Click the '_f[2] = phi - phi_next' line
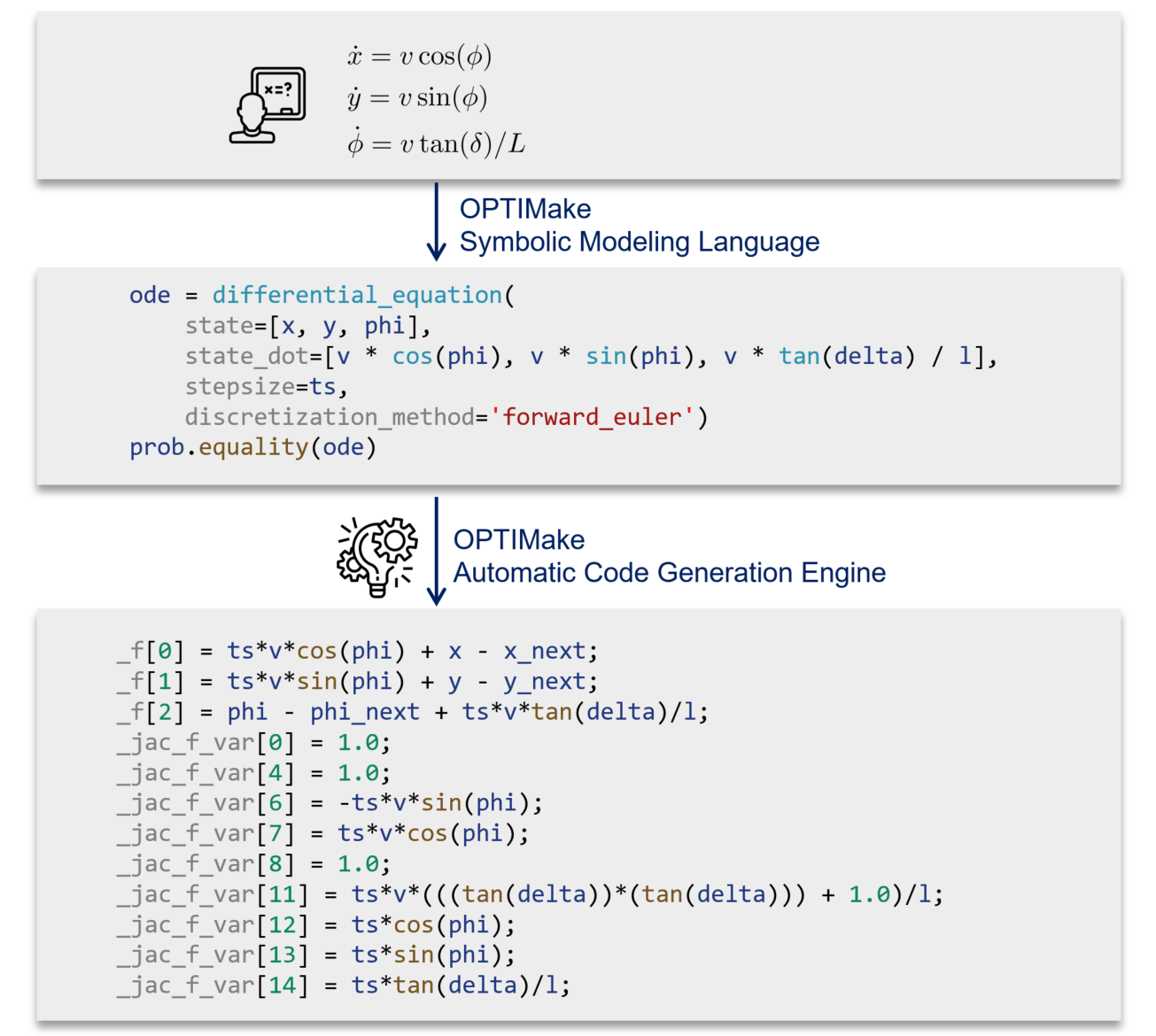 point(413,712)
